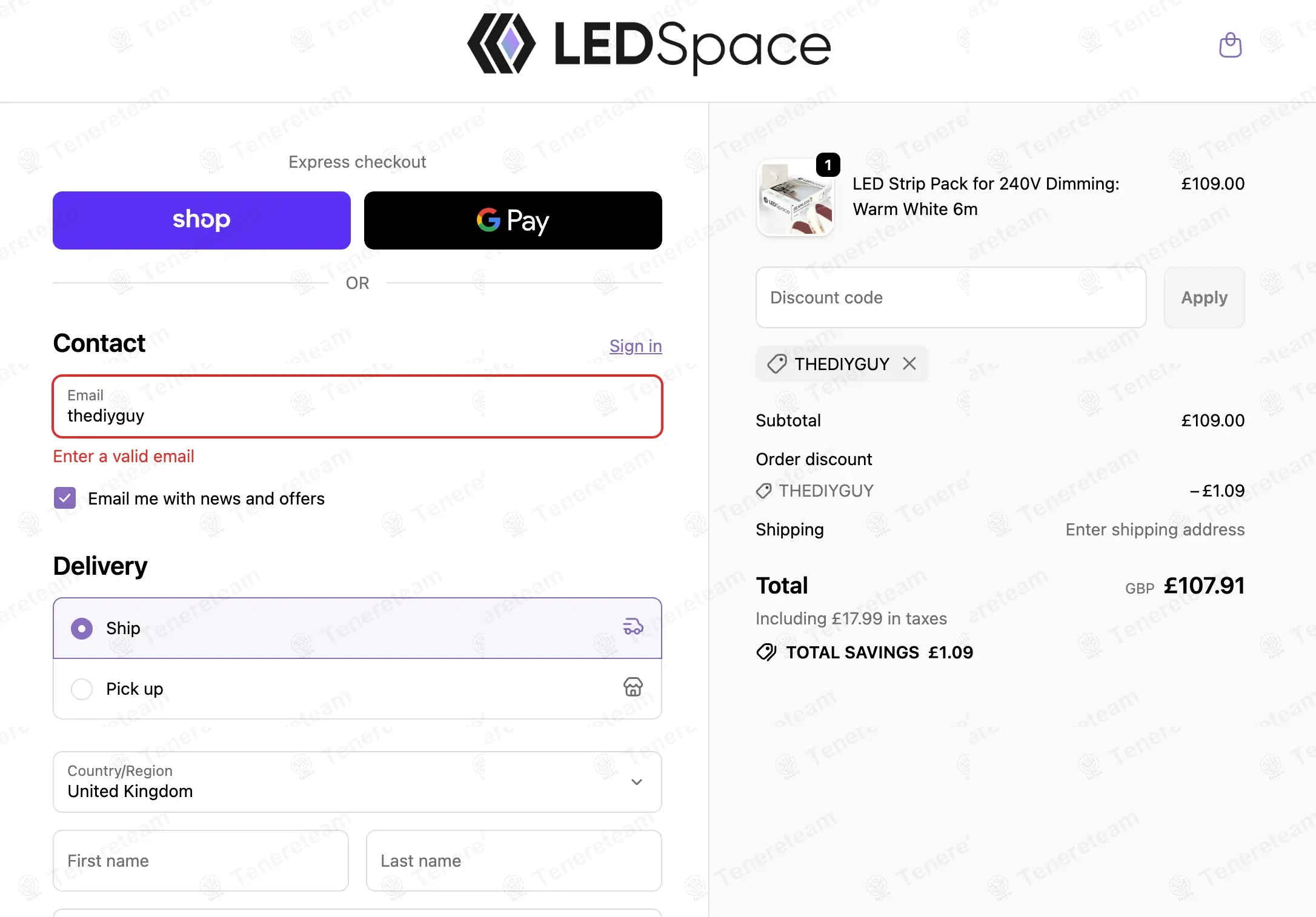Viewport: 1316px width, 917px height.
Task: Click the LEDSpace logo
Action: click(649, 45)
